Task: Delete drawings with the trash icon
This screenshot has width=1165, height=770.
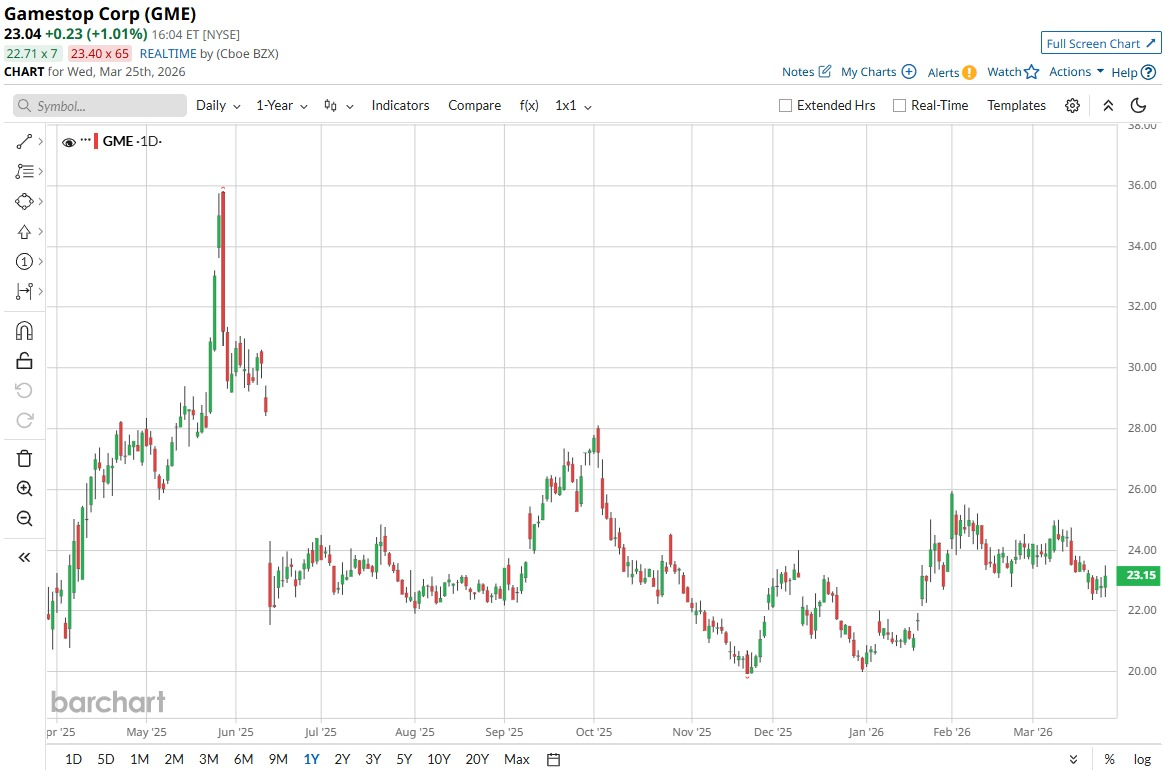Action: point(24,459)
